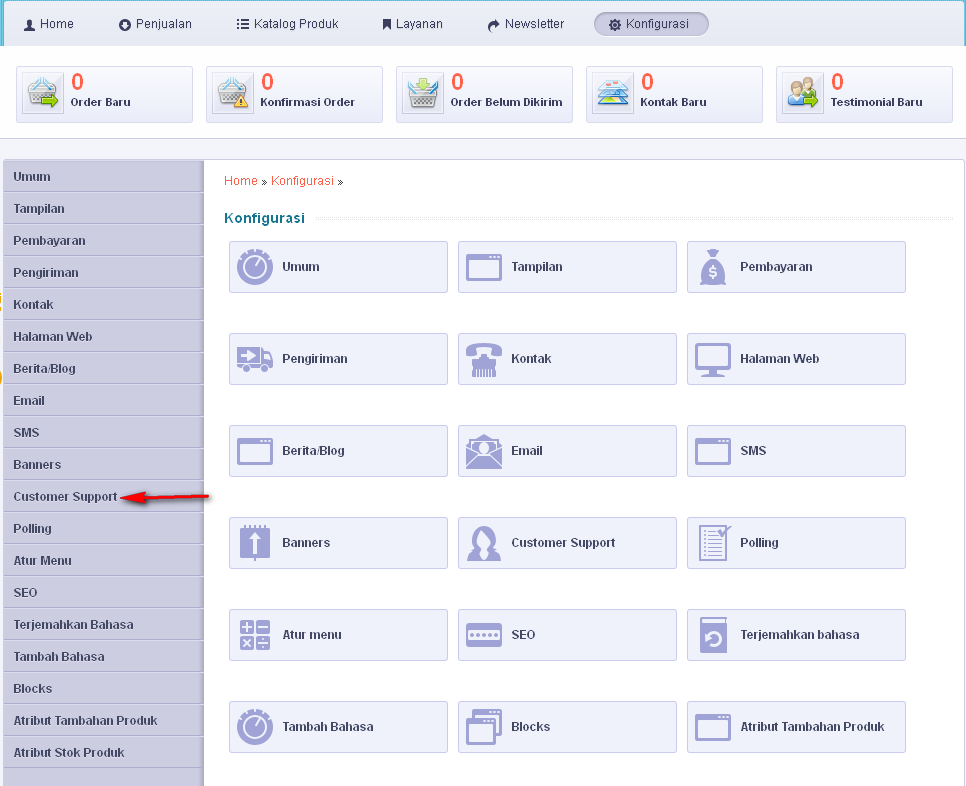The image size is (966, 786).
Task: Select the envelope Email icon in grid
Action: pyautogui.click(x=484, y=452)
